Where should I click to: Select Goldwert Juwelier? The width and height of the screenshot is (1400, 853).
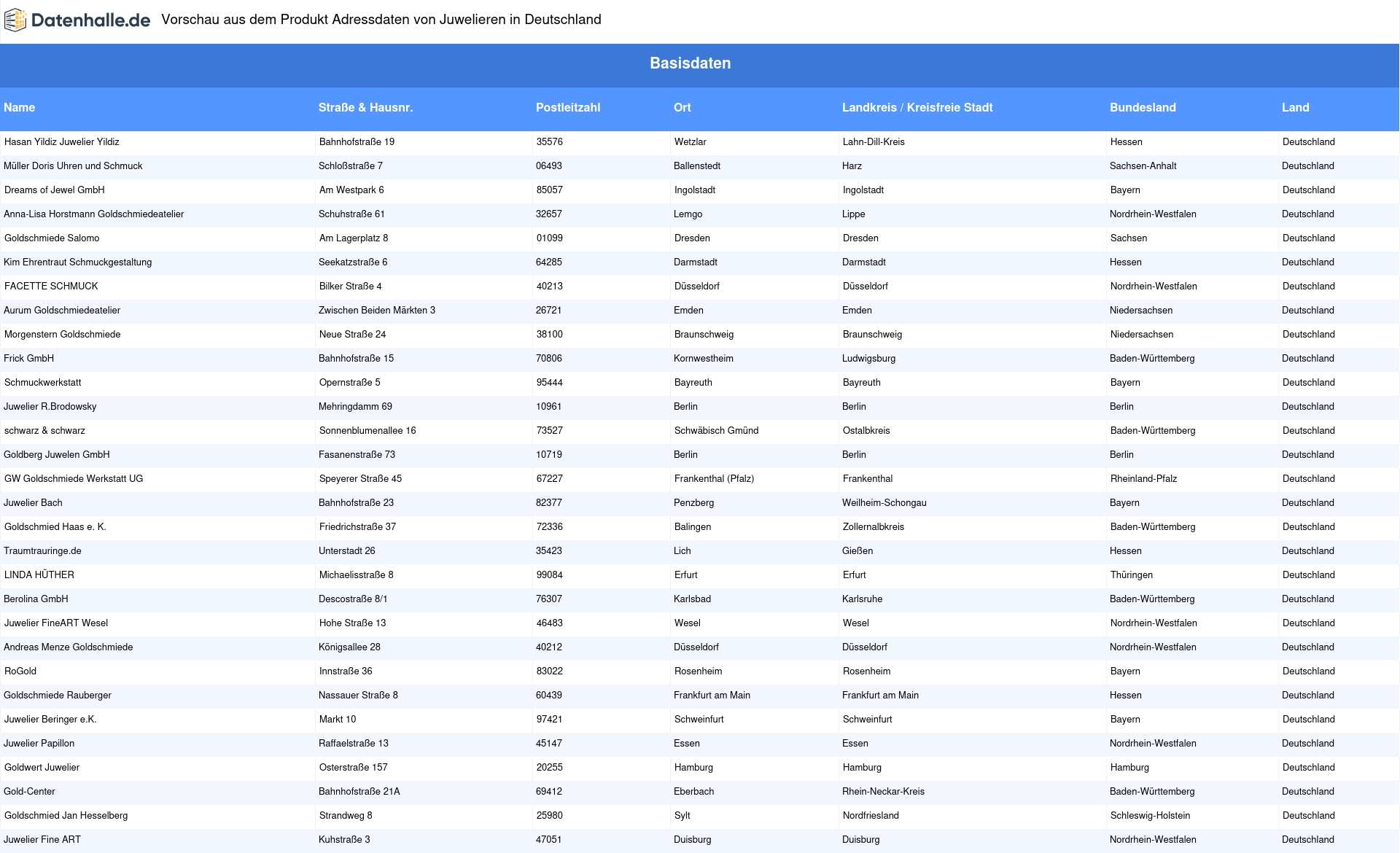click(x=42, y=768)
